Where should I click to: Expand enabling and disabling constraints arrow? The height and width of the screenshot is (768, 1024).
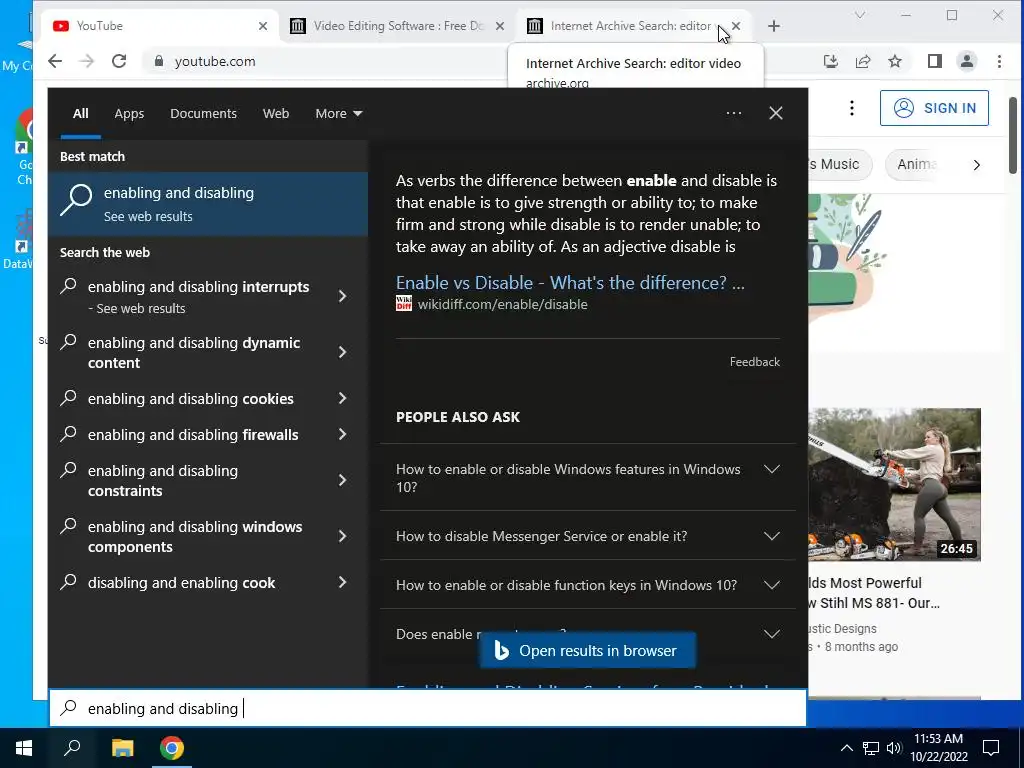click(x=342, y=481)
